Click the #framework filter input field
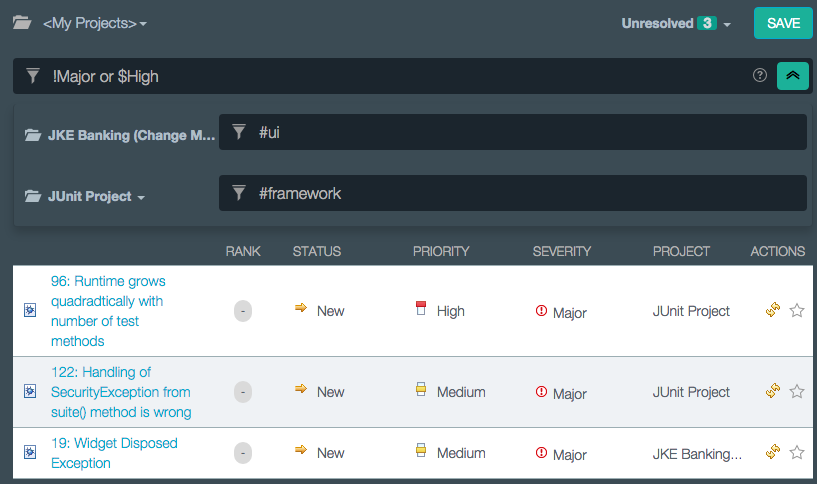The width and height of the screenshot is (817, 484). click(x=520, y=193)
